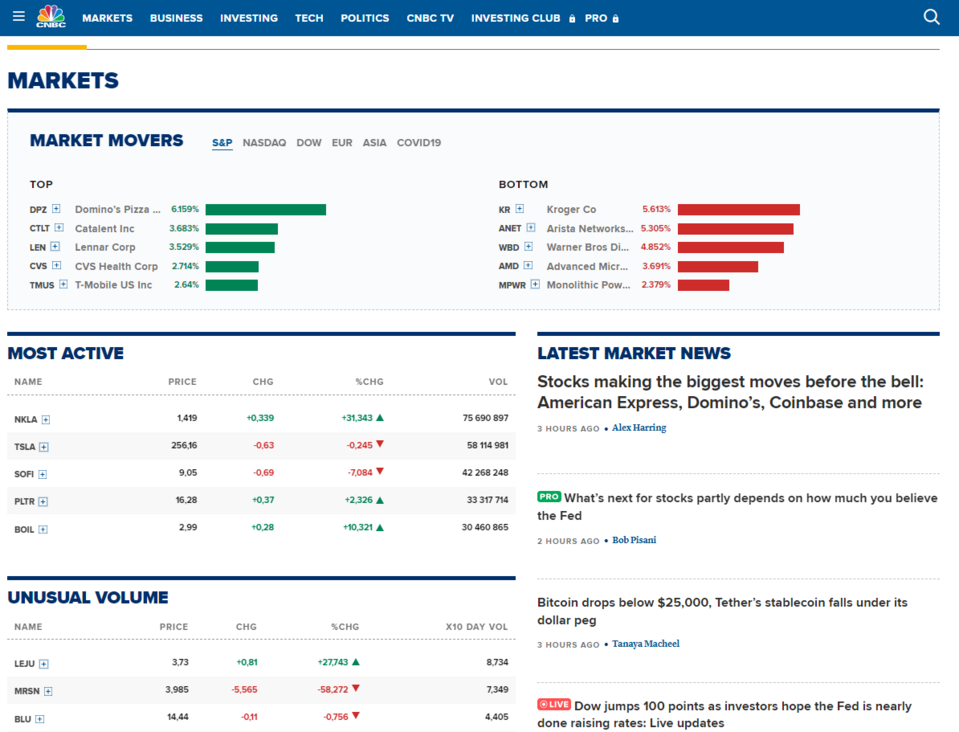The height and width of the screenshot is (732, 959).
Task: Open the Investing menu item
Action: [x=249, y=18]
